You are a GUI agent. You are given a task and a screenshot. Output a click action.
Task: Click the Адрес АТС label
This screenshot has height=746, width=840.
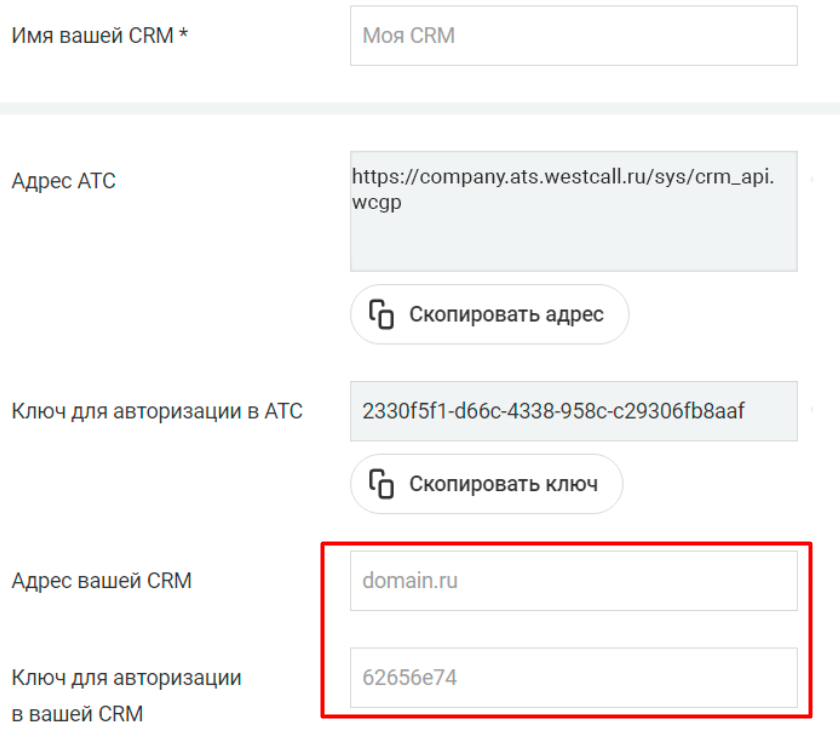[64, 181]
